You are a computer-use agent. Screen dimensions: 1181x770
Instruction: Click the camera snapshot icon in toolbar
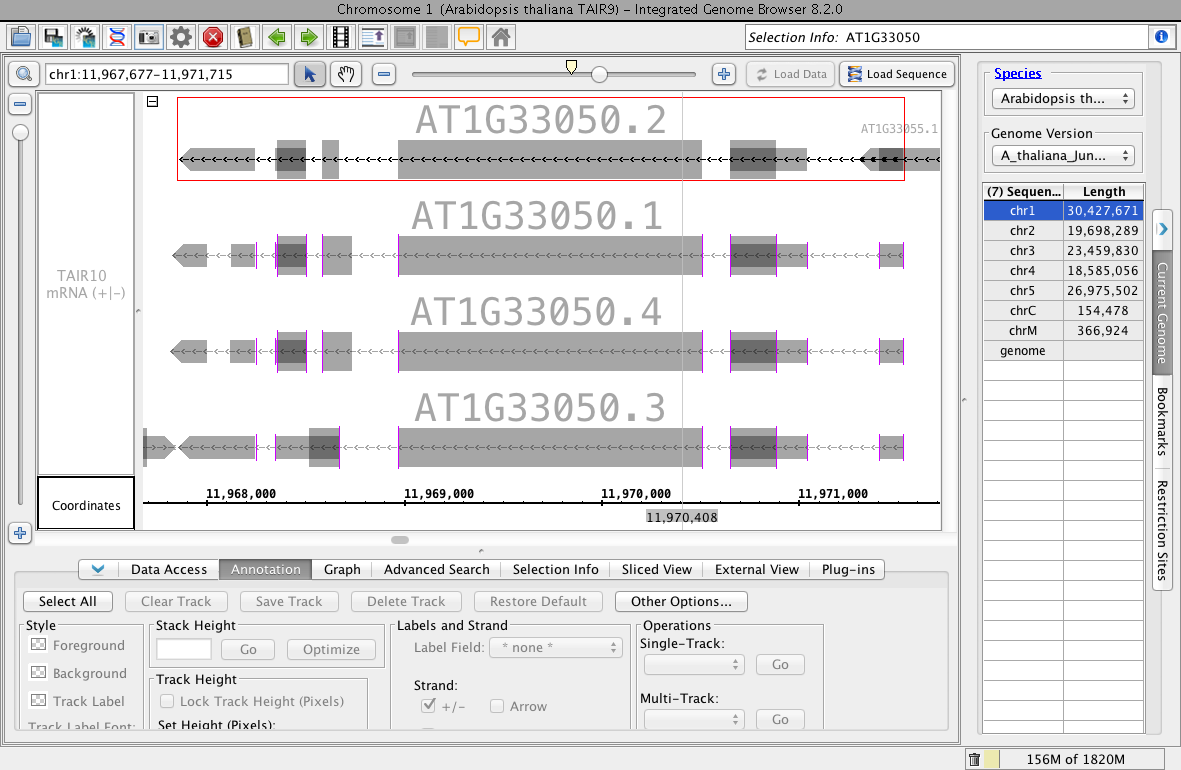click(x=149, y=38)
